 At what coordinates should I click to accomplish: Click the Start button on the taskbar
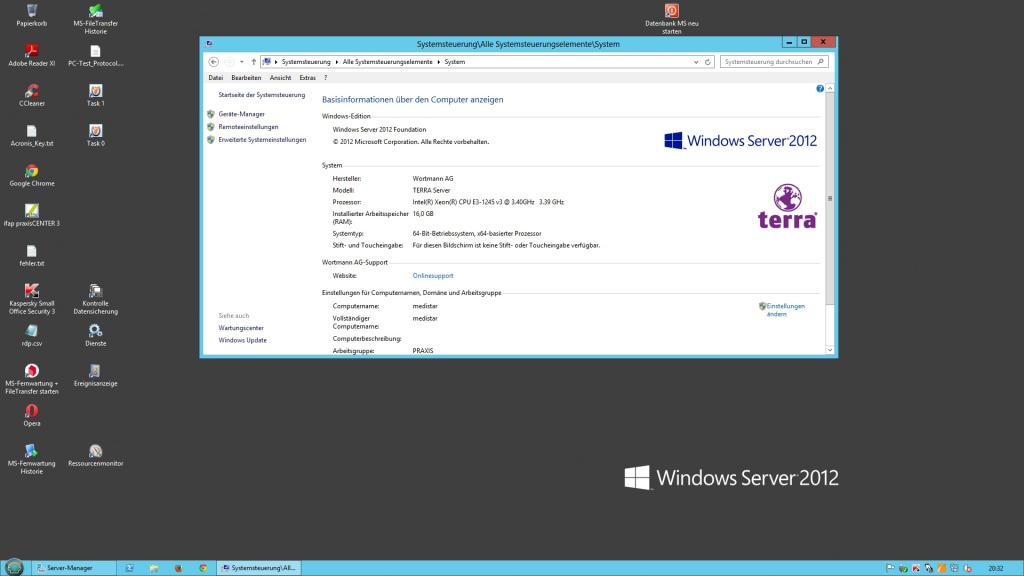coord(14,568)
